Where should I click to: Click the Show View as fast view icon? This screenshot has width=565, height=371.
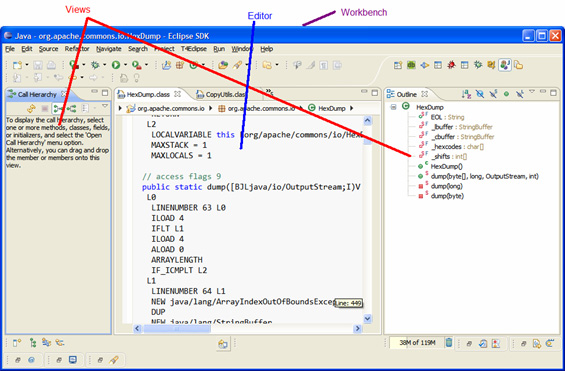17,343
